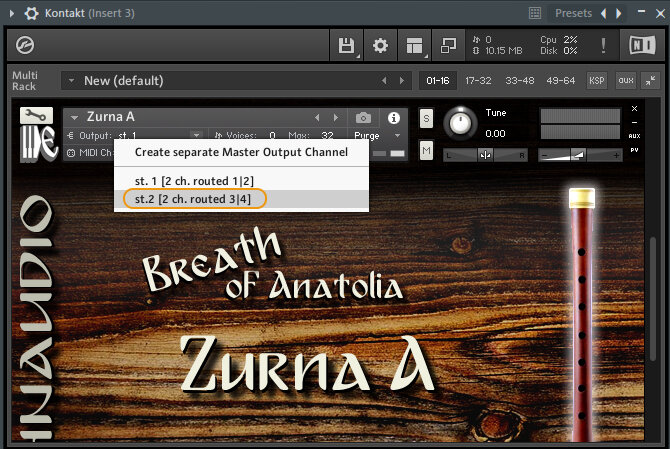The image size is (670, 449).
Task: Select the next preset arrow
Action: 618,13
